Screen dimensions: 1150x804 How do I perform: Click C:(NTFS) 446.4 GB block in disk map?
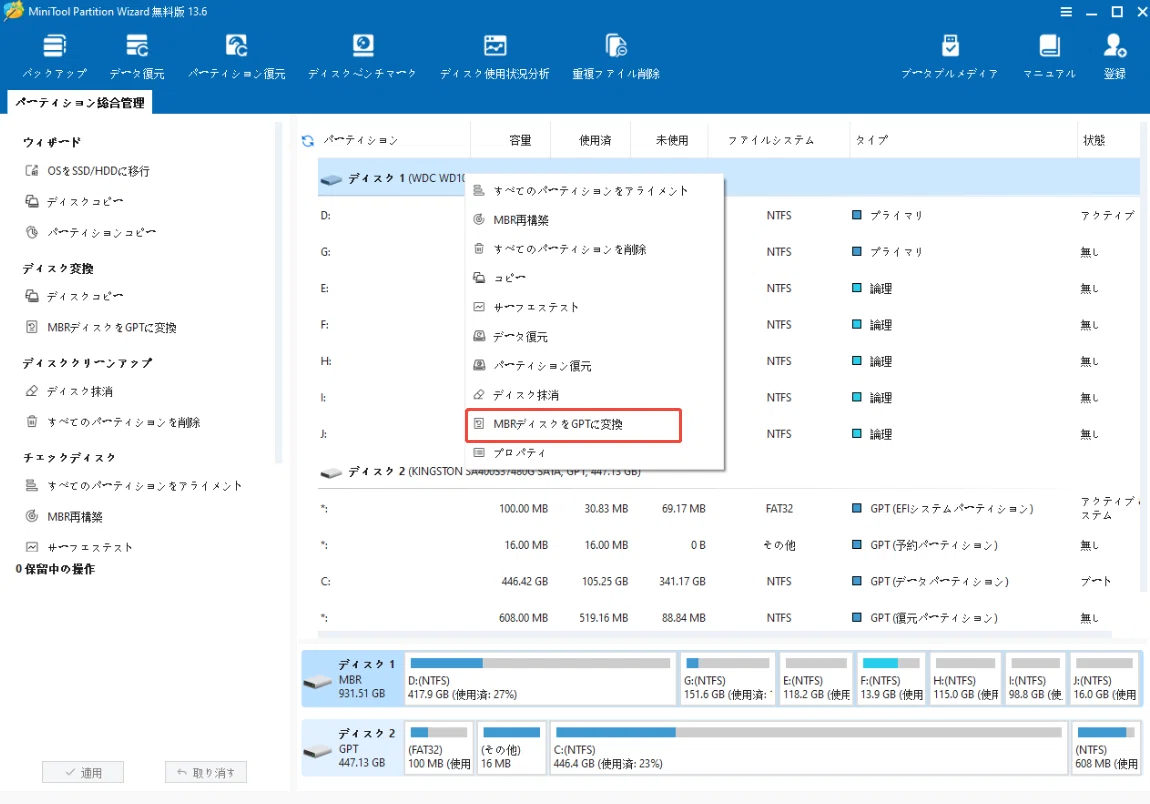tap(808, 748)
